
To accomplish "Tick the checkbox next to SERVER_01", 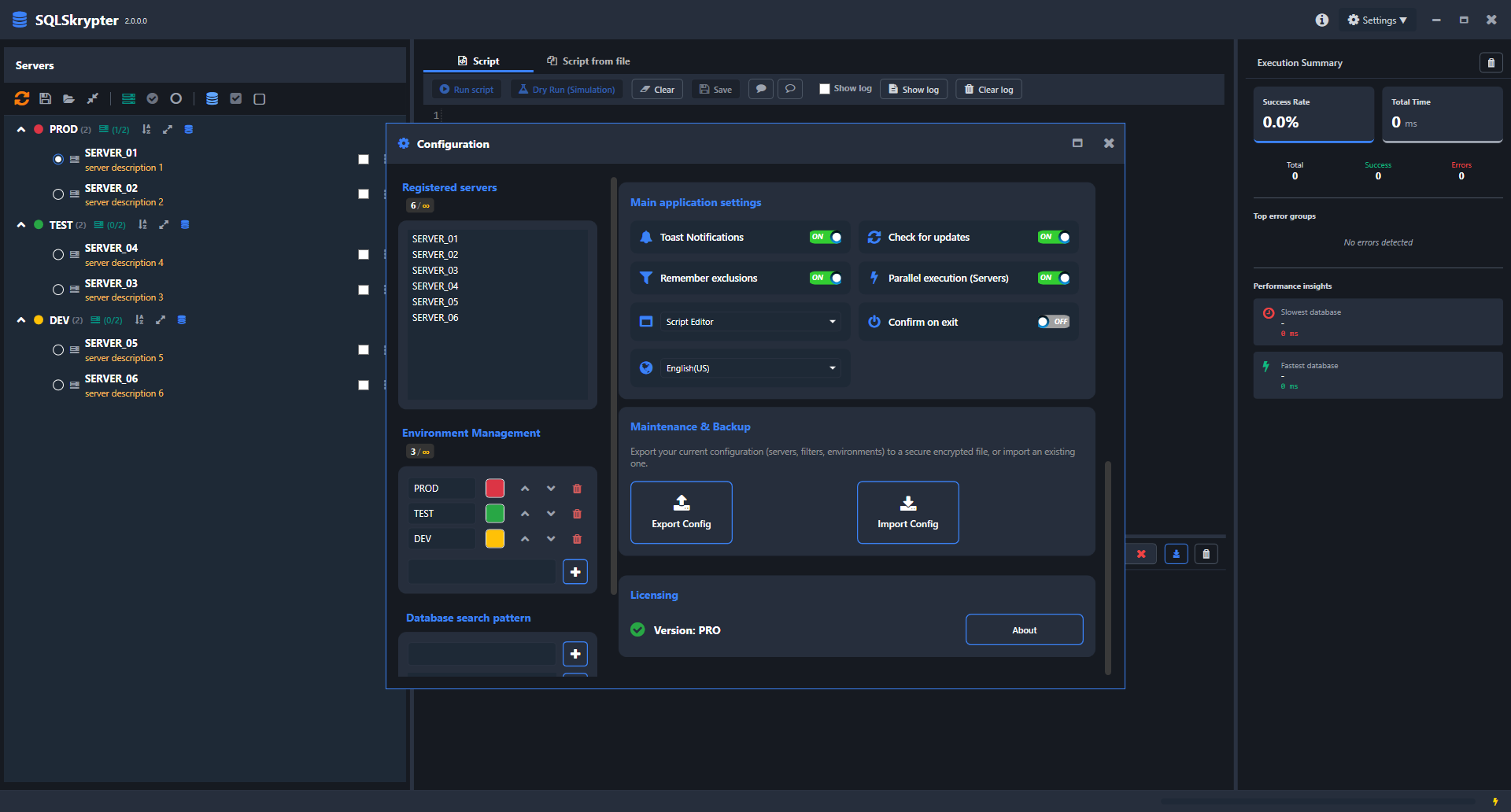I will [364, 159].
